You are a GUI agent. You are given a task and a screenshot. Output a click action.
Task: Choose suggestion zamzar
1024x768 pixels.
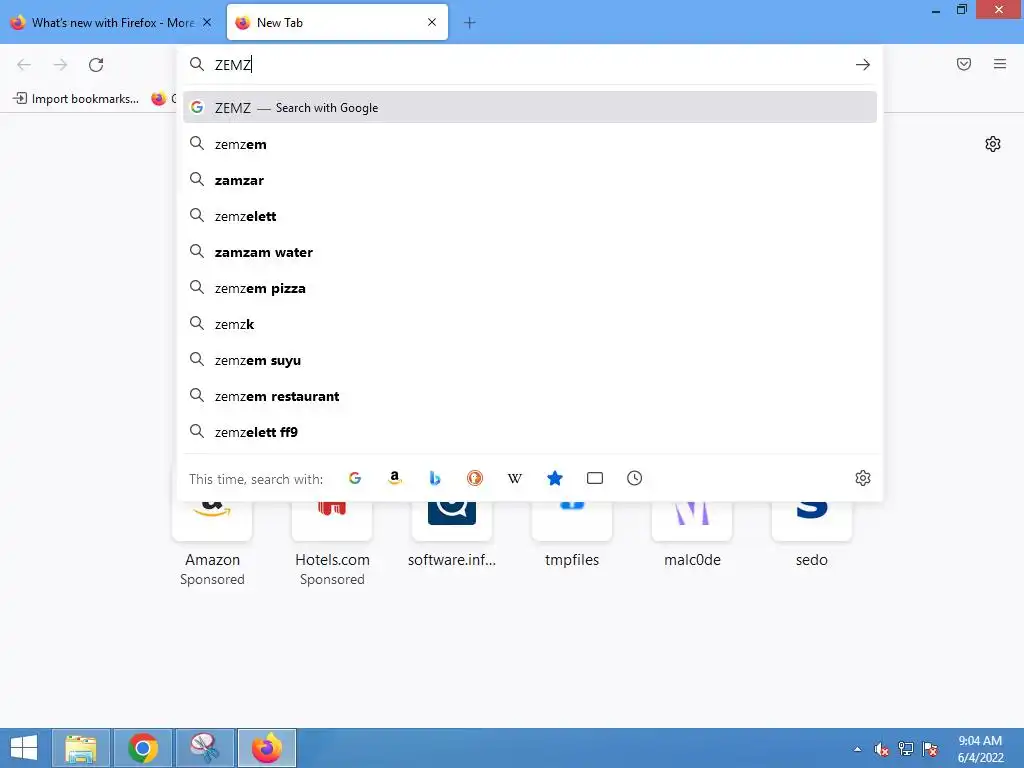click(530, 180)
